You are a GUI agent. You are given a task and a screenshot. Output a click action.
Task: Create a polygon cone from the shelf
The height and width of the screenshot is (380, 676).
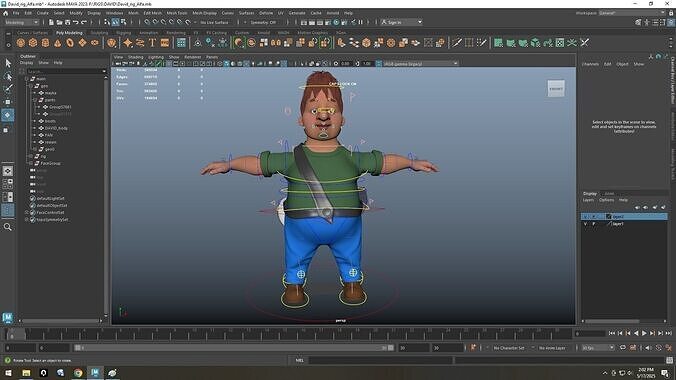[x=58, y=43]
